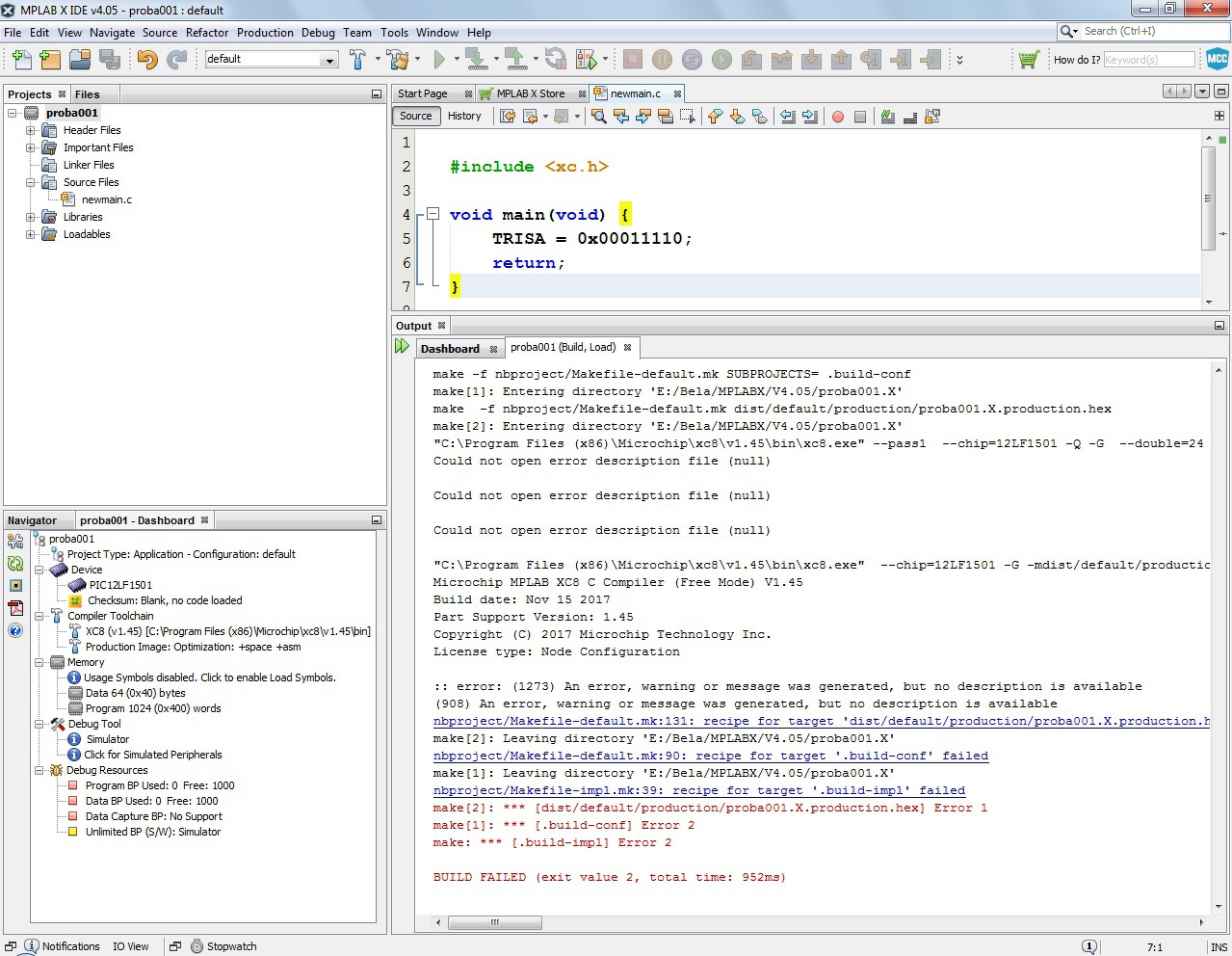Screen dimensions: 1232x956
Task: Open the Refactor menu
Action: click(207, 33)
